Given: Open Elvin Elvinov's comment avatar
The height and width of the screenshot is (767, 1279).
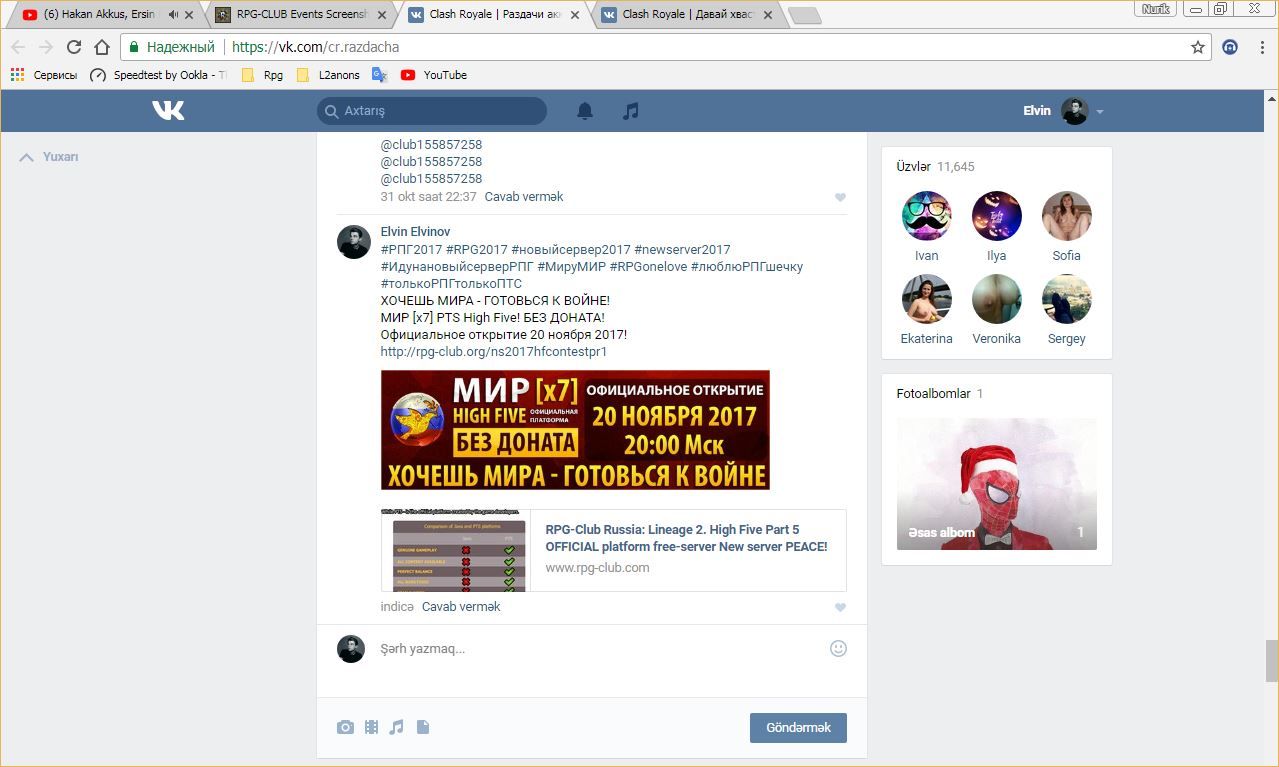Looking at the screenshot, I should 354,242.
